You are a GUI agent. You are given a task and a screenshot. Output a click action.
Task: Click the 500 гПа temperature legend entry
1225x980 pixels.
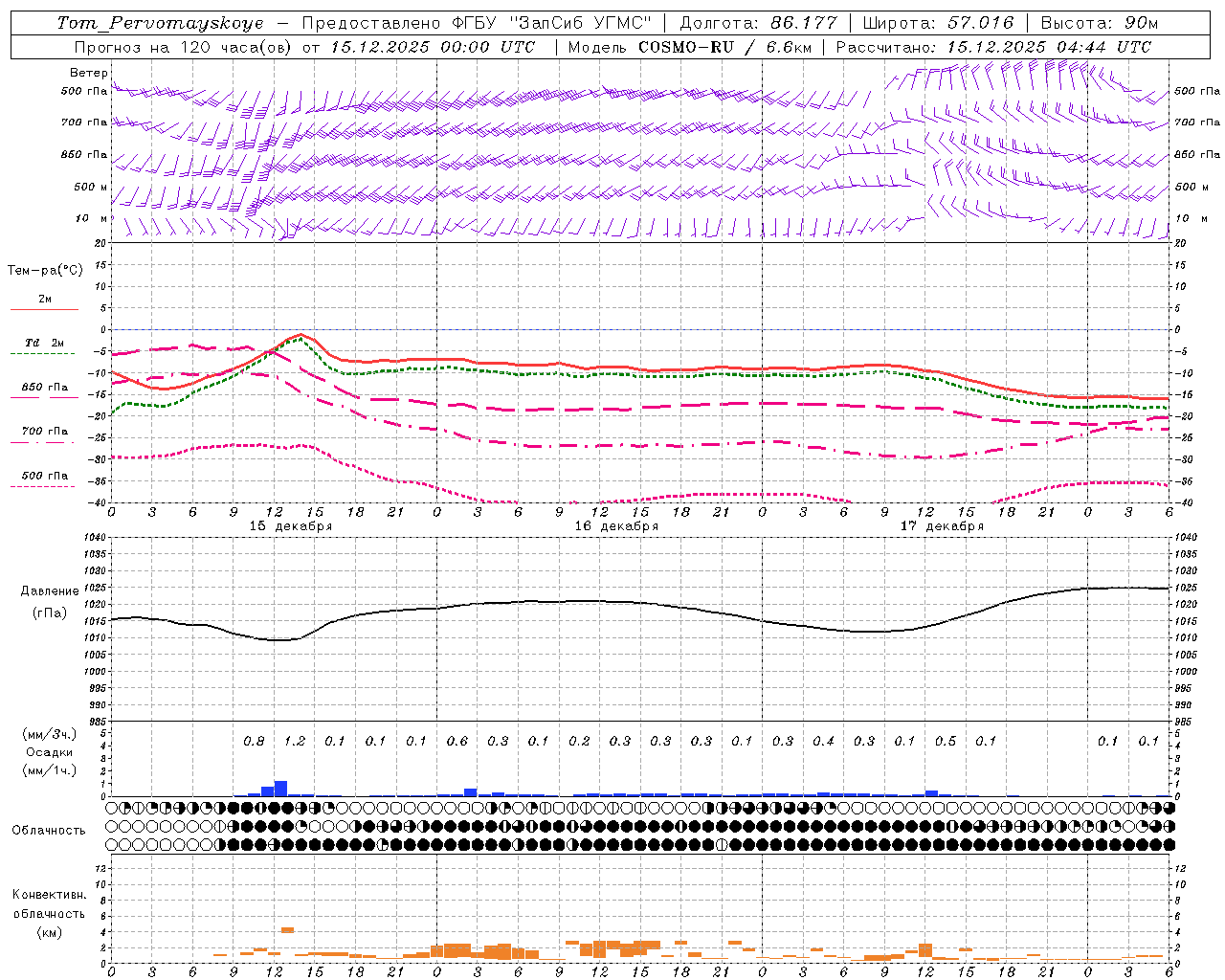[45, 475]
